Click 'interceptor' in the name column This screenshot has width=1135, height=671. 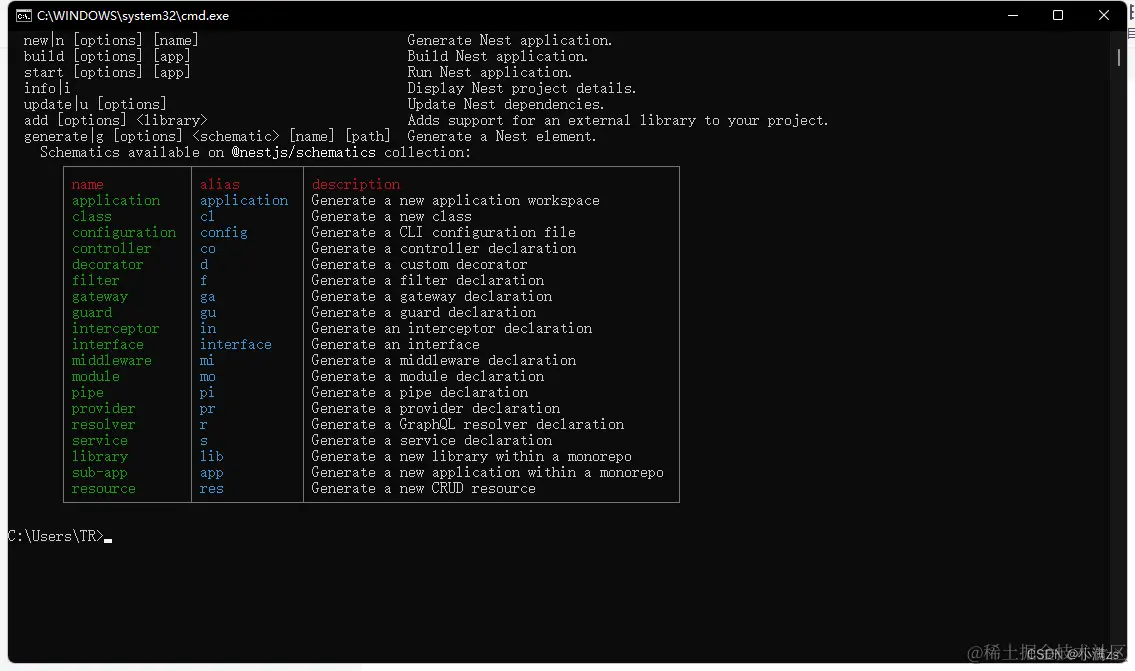116,329
